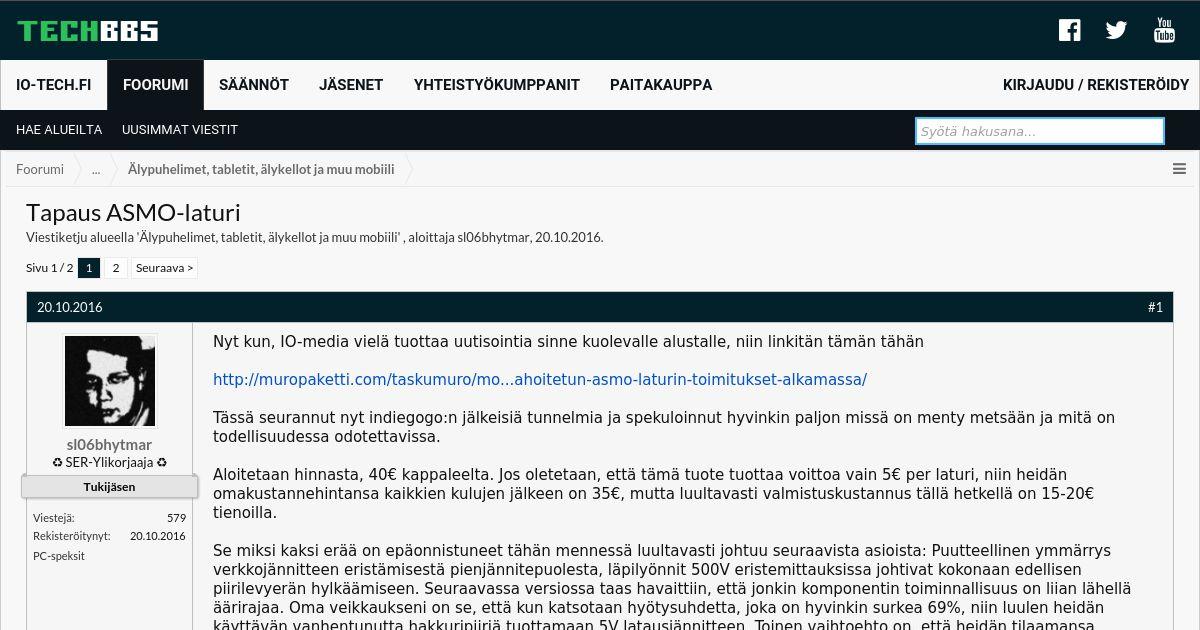1200x630 pixels.
Task: Click Foorumi breadcrumb
Action: point(40,169)
